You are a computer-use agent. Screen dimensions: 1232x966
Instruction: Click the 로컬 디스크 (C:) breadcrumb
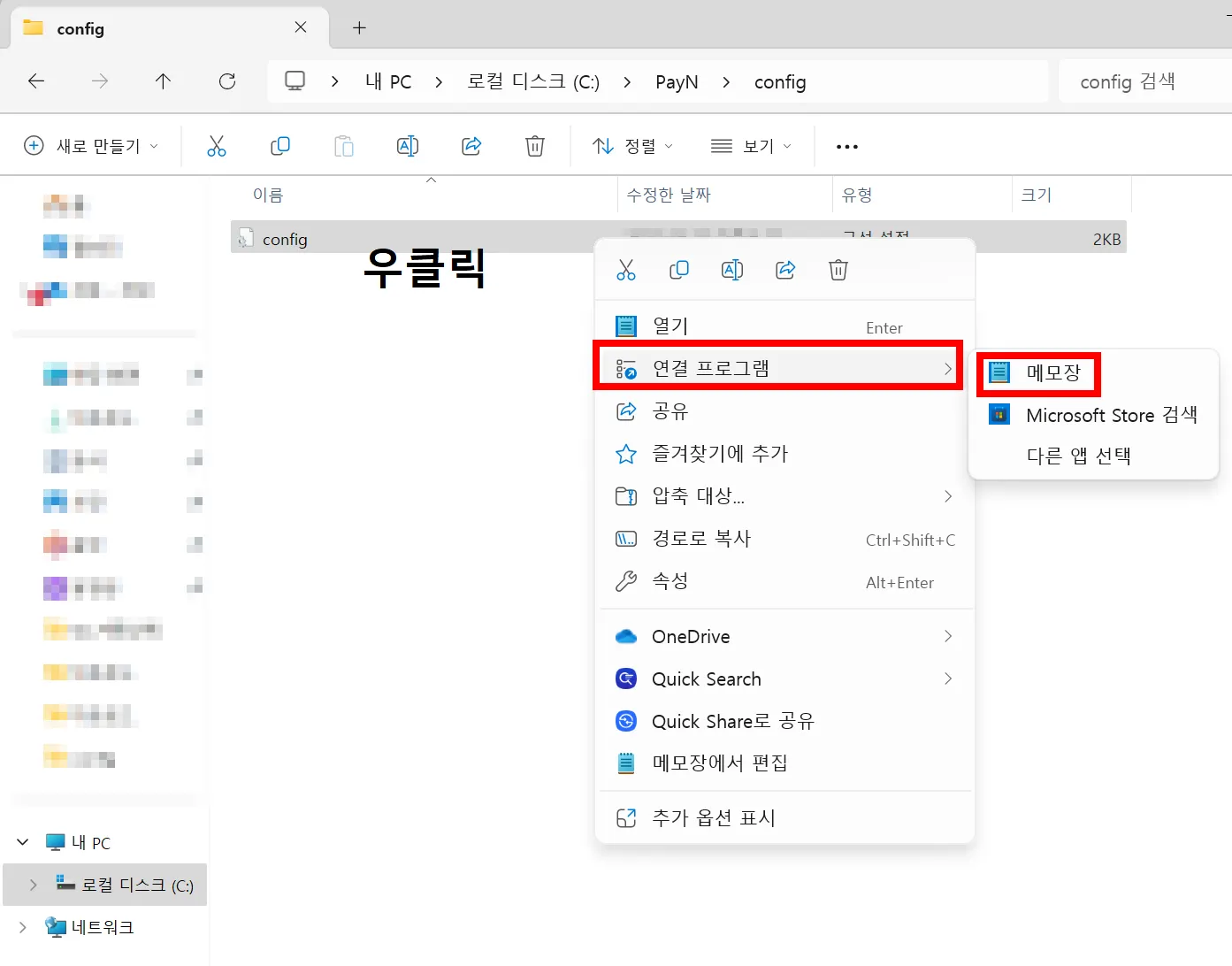click(x=533, y=82)
